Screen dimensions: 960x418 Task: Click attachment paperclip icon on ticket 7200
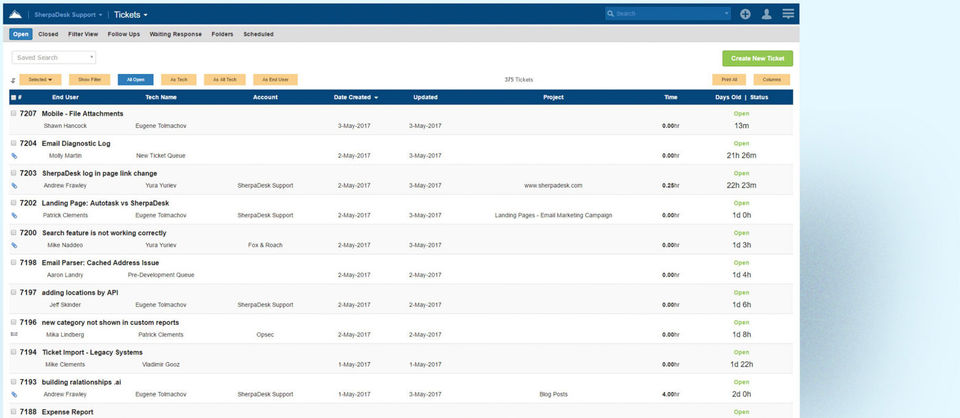pyautogui.click(x=14, y=245)
